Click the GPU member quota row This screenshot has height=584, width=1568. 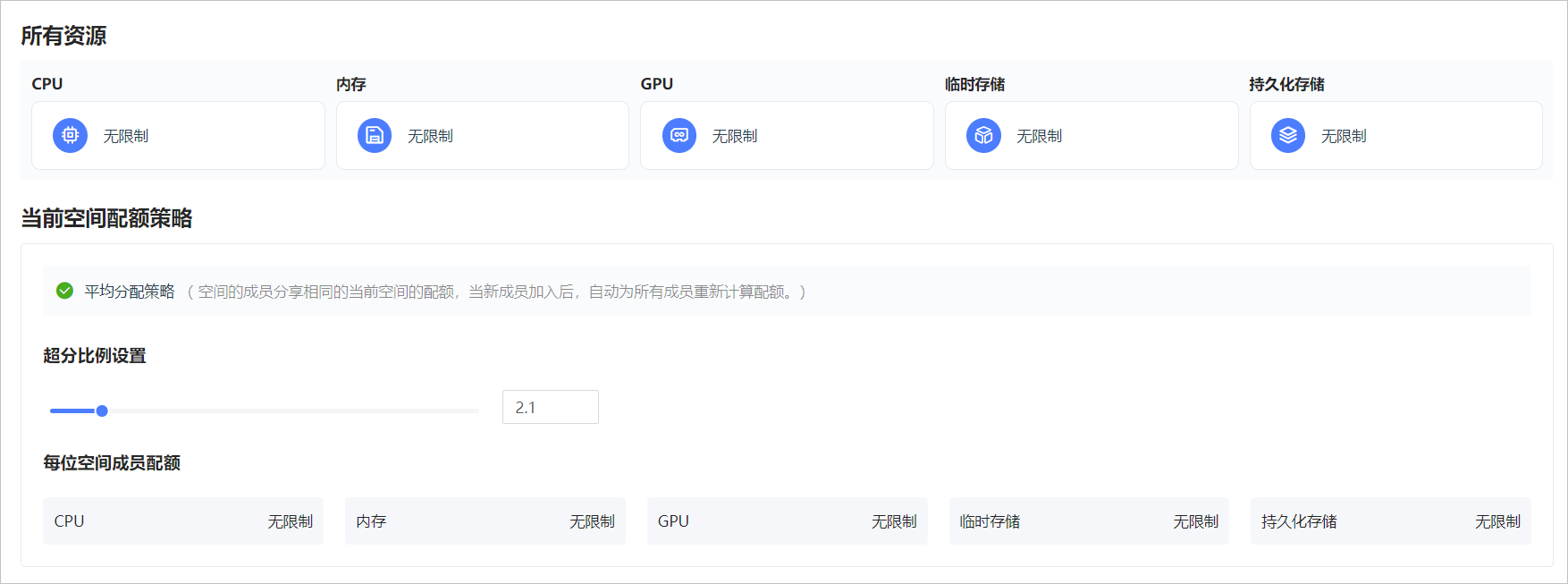[x=787, y=521]
